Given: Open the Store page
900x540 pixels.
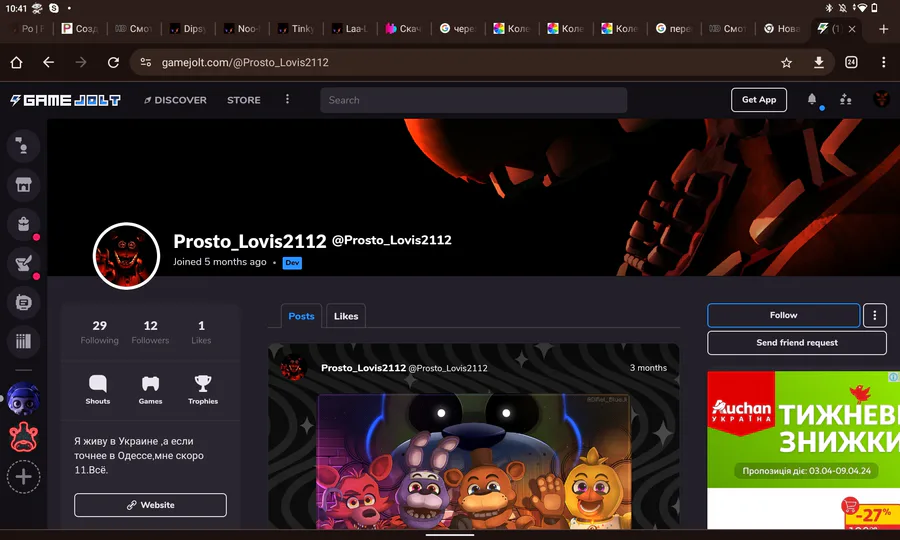Looking at the screenshot, I should (243, 100).
